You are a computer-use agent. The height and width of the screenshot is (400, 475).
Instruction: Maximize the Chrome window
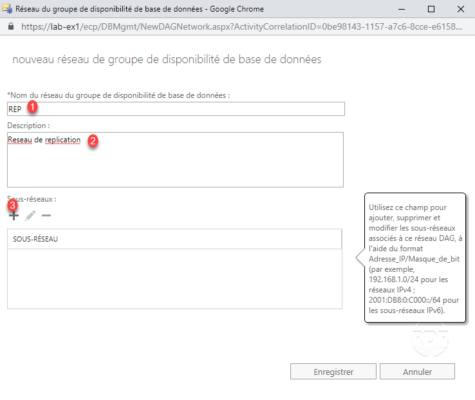(x=431, y=9)
